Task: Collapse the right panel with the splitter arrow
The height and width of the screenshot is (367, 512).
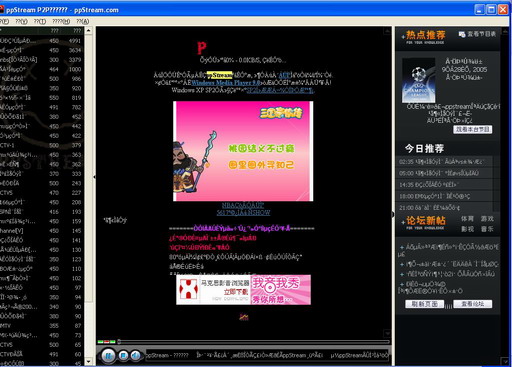Action: point(393,214)
